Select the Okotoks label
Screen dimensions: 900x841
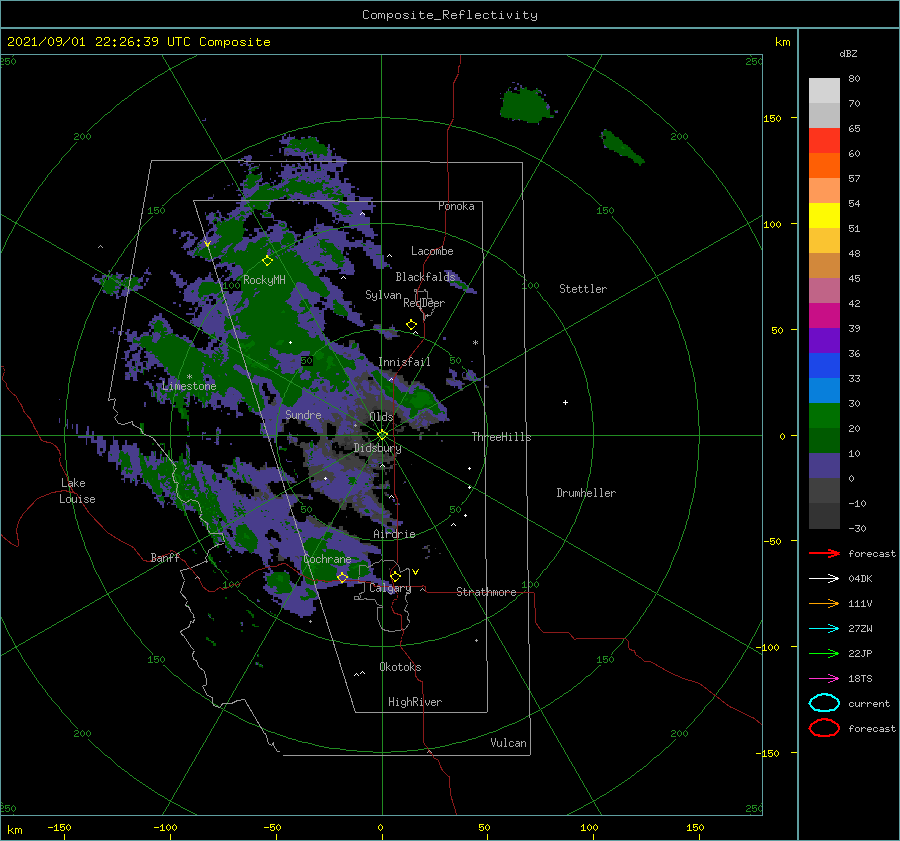click(400, 666)
